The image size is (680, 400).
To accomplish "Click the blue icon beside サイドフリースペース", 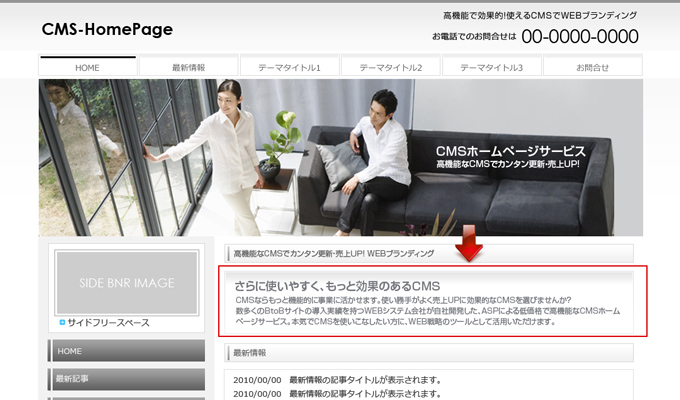I will [62, 322].
